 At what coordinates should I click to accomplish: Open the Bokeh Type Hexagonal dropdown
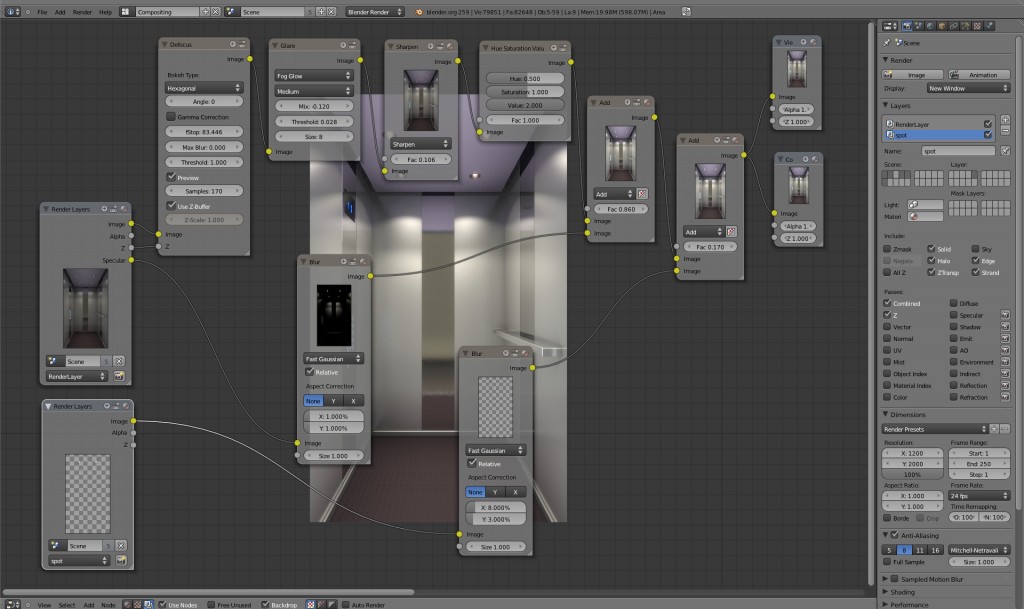[204, 87]
